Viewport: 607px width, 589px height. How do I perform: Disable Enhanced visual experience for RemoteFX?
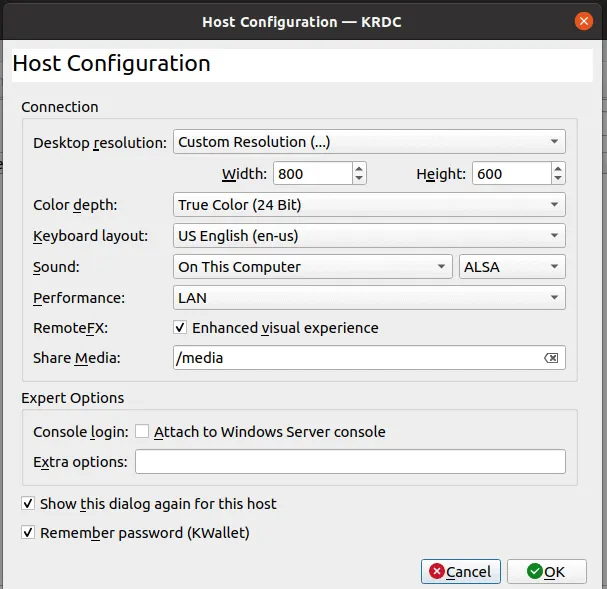180,328
